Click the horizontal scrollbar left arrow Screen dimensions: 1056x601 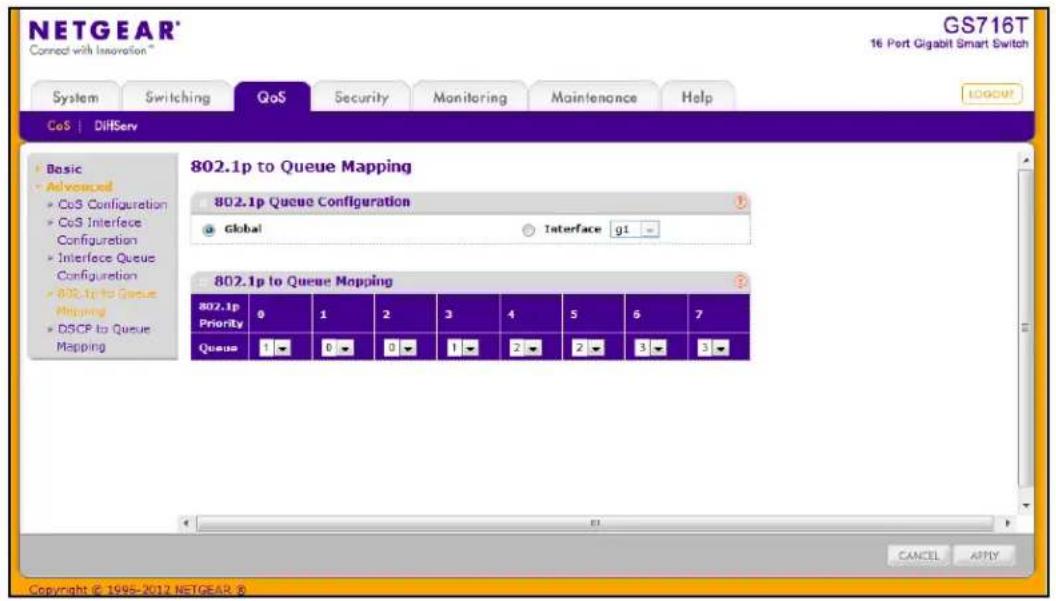coord(187,523)
